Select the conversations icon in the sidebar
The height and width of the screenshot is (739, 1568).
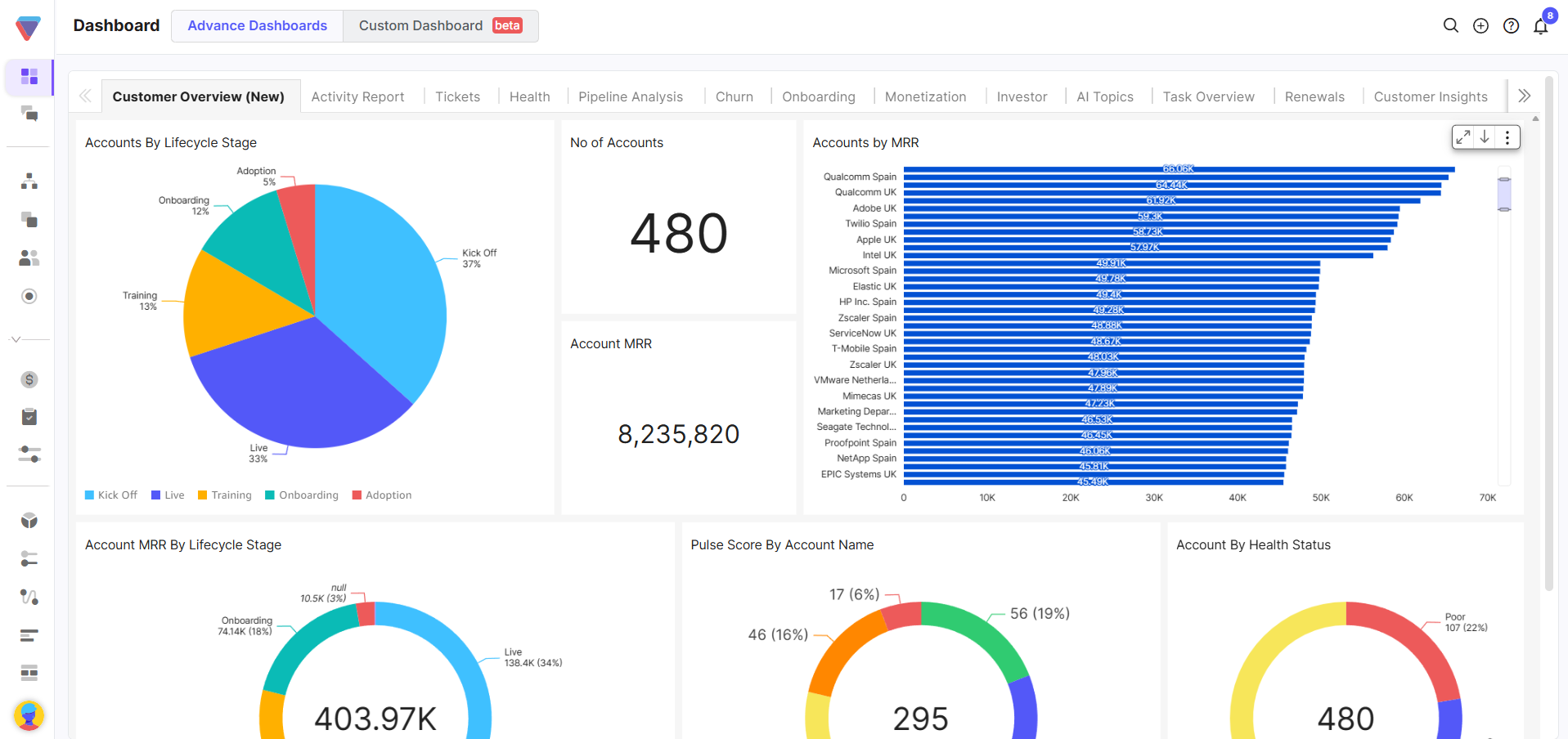[29, 114]
